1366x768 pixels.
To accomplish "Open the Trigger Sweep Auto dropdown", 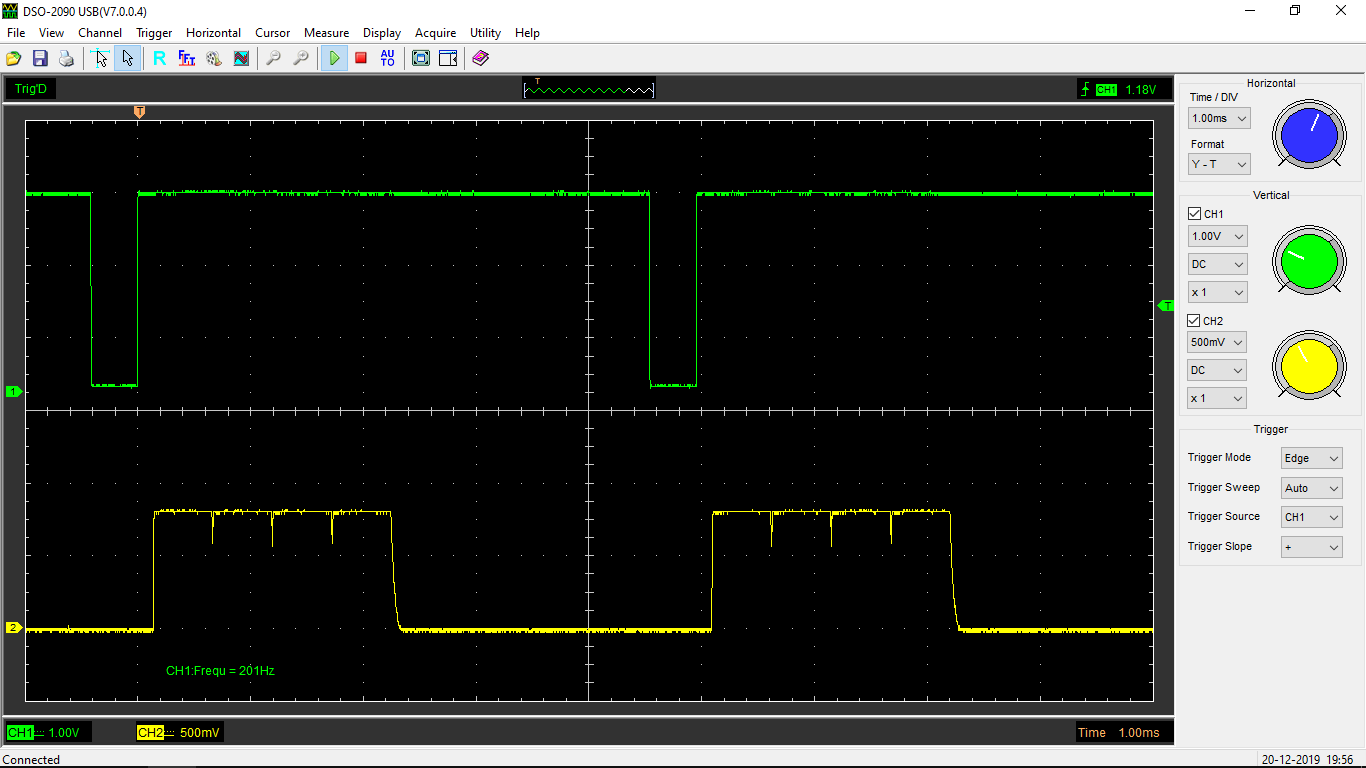I will point(1311,488).
